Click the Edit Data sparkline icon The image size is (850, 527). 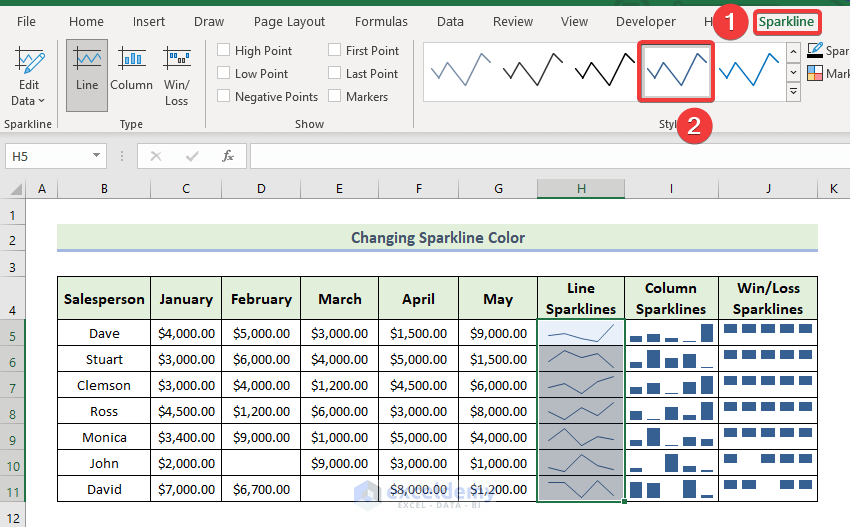(29, 63)
